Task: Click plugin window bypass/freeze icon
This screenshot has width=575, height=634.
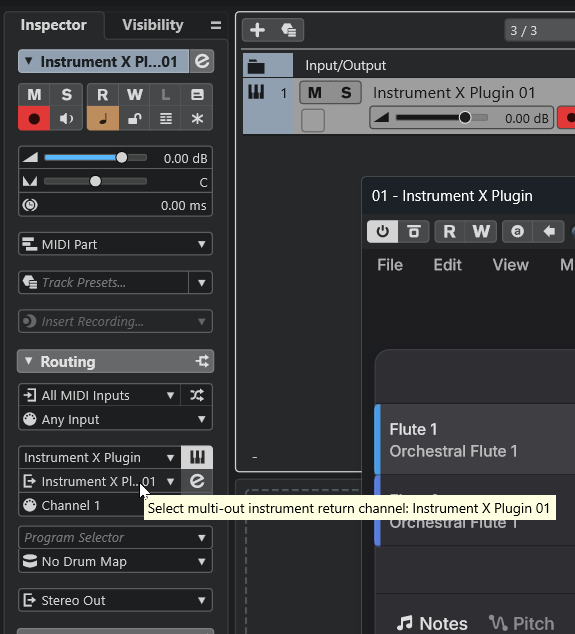Action: pyautogui.click(x=414, y=231)
